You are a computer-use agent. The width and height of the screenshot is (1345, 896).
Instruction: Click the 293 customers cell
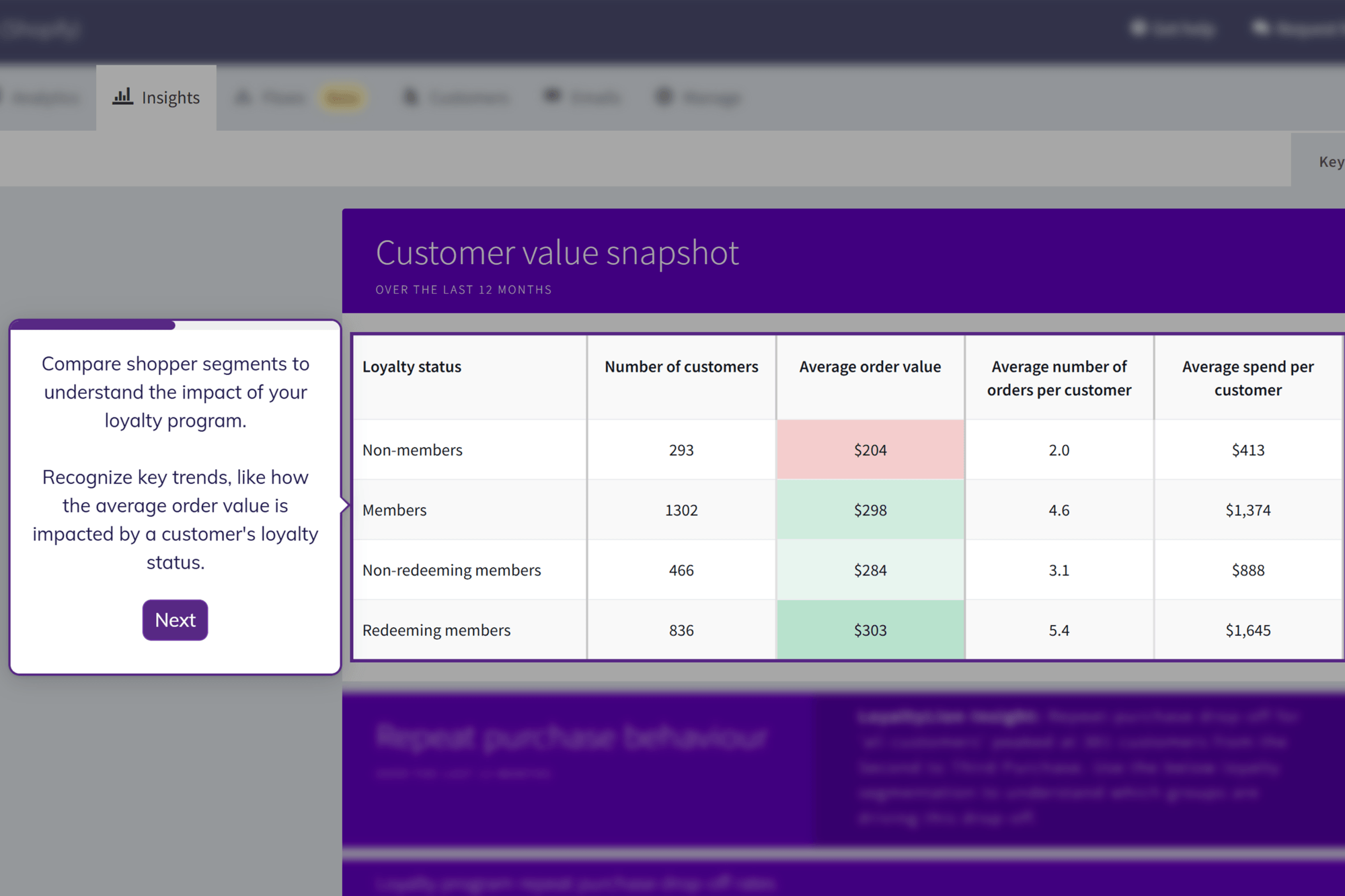681,450
